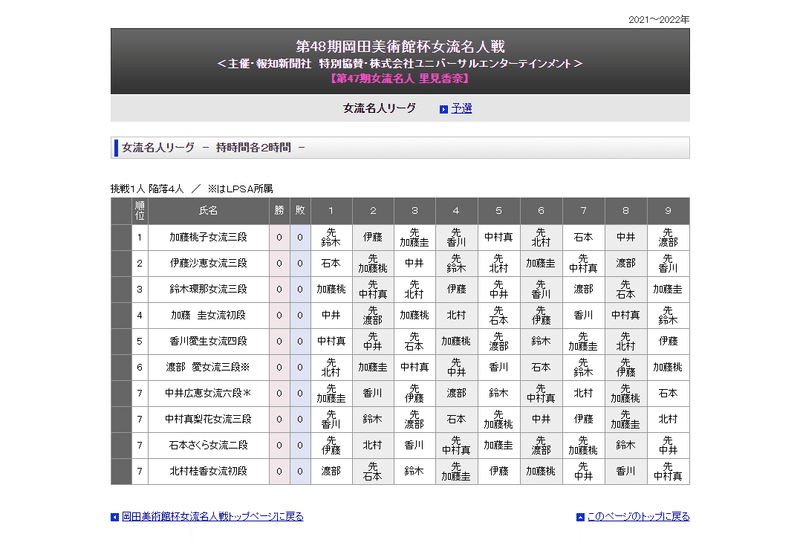Click 鈴木環那's round 2 cell 先中村真
This screenshot has width=800, height=545.
point(373,289)
